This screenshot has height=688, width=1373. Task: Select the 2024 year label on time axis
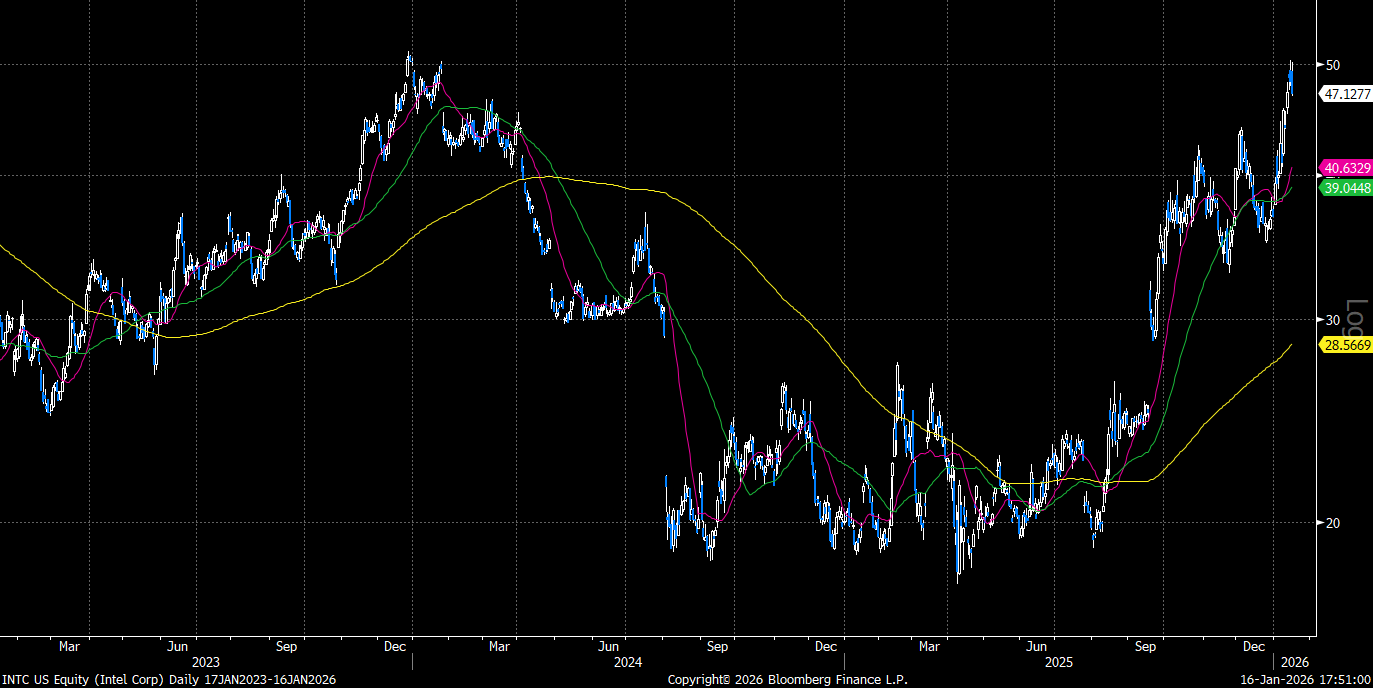coord(627,662)
